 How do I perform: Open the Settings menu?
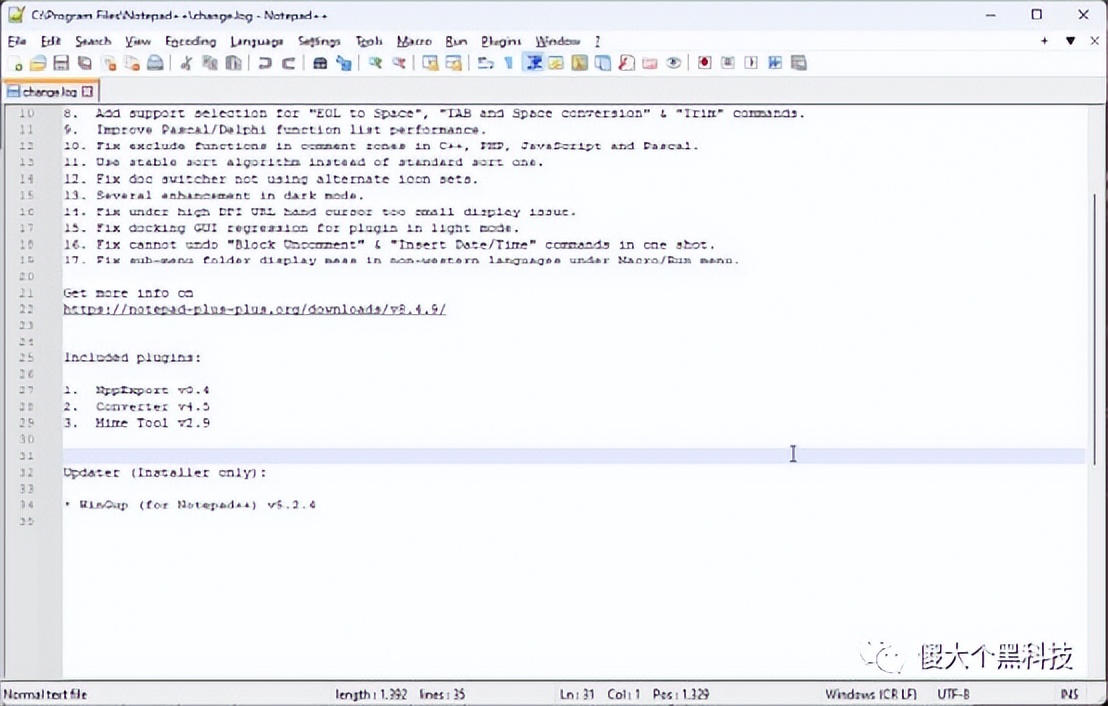[319, 41]
